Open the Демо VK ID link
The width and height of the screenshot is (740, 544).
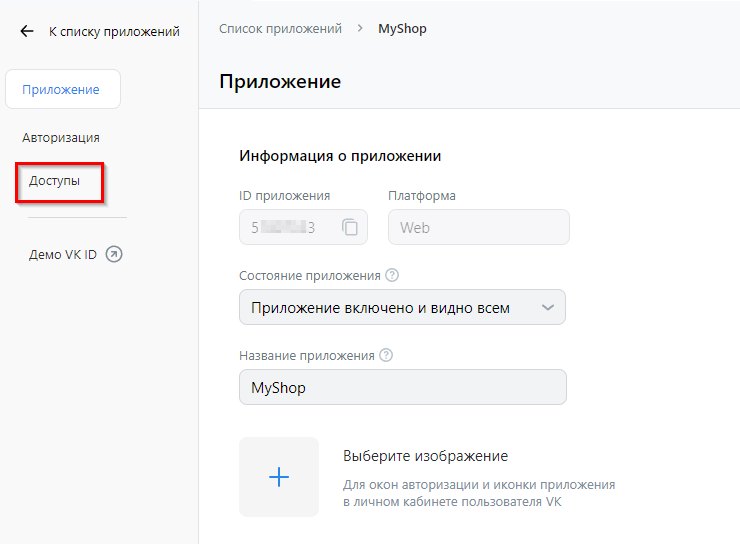point(63,254)
